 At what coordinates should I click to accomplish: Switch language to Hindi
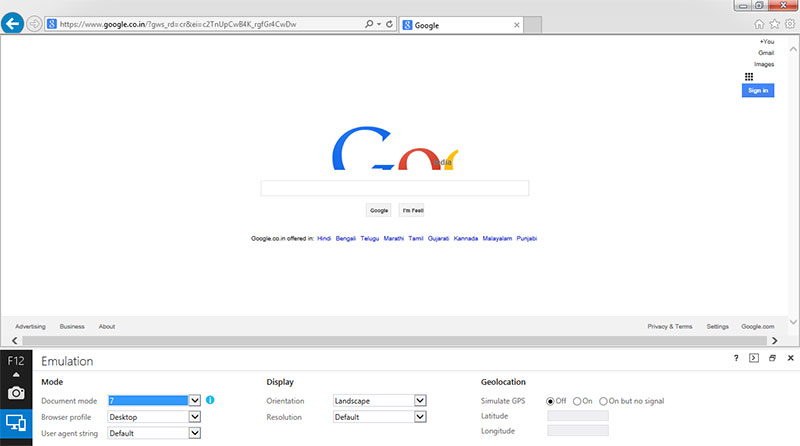pos(324,238)
